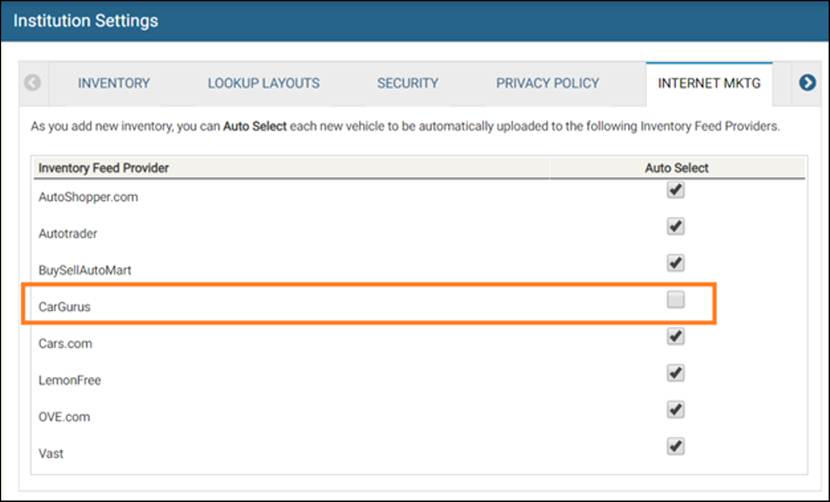Click the Auto Select column header
Screen dimensions: 830x502
pyautogui.click(x=676, y=168)
